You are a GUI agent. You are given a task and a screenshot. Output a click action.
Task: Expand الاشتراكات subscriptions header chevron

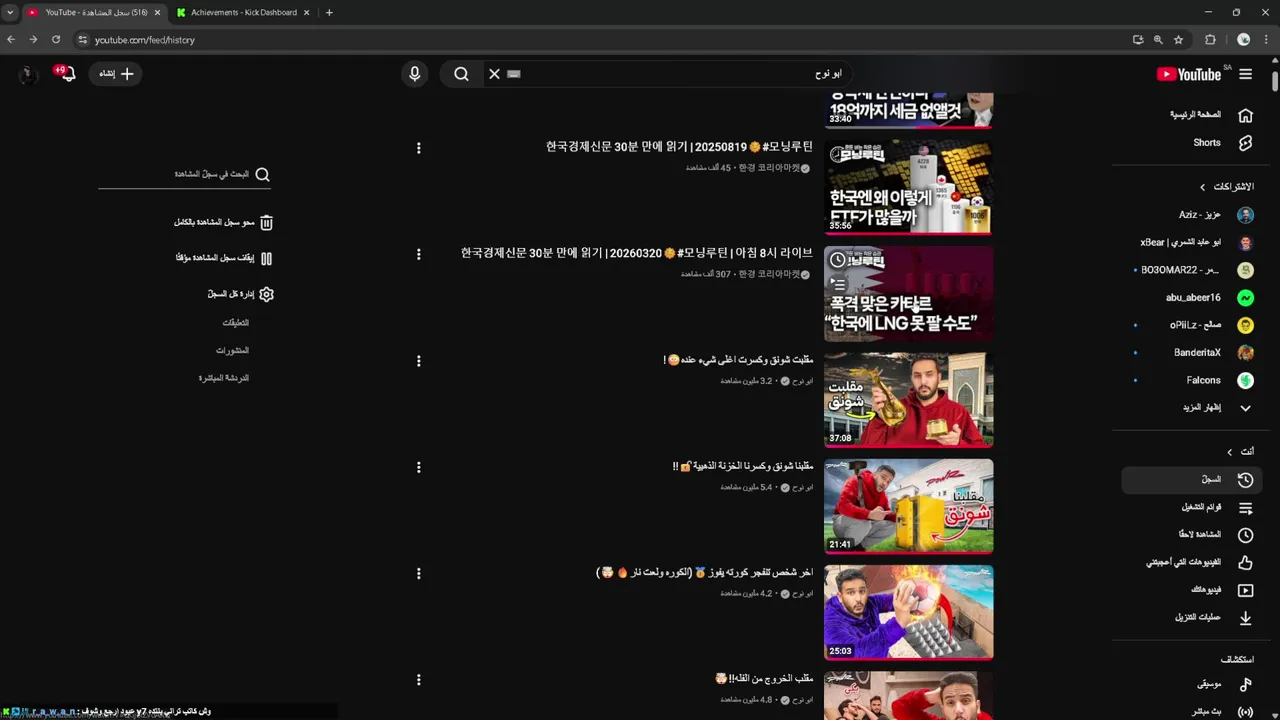(x=1203, y=187)
